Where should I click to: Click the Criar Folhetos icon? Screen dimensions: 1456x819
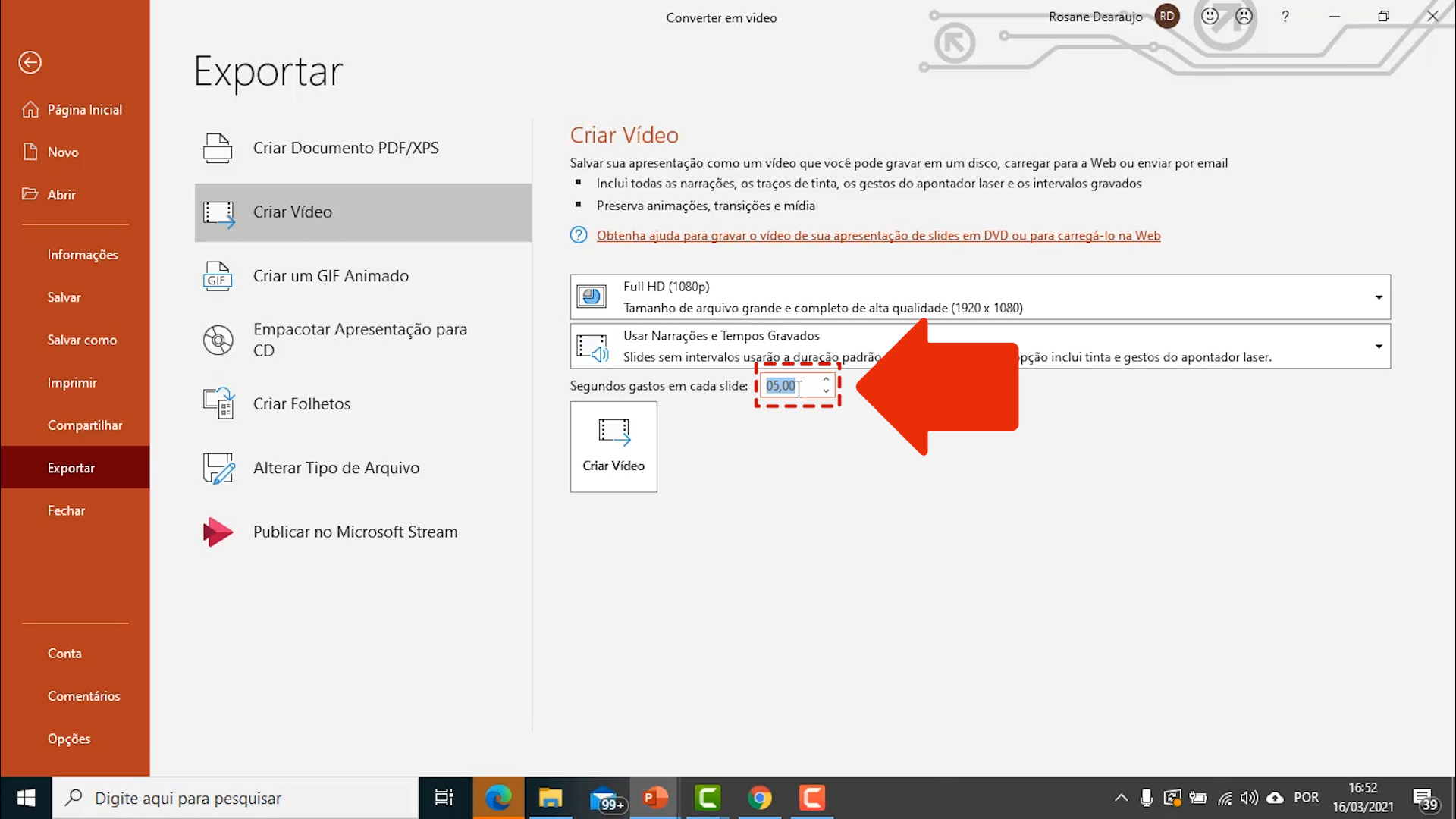(218, 403)
